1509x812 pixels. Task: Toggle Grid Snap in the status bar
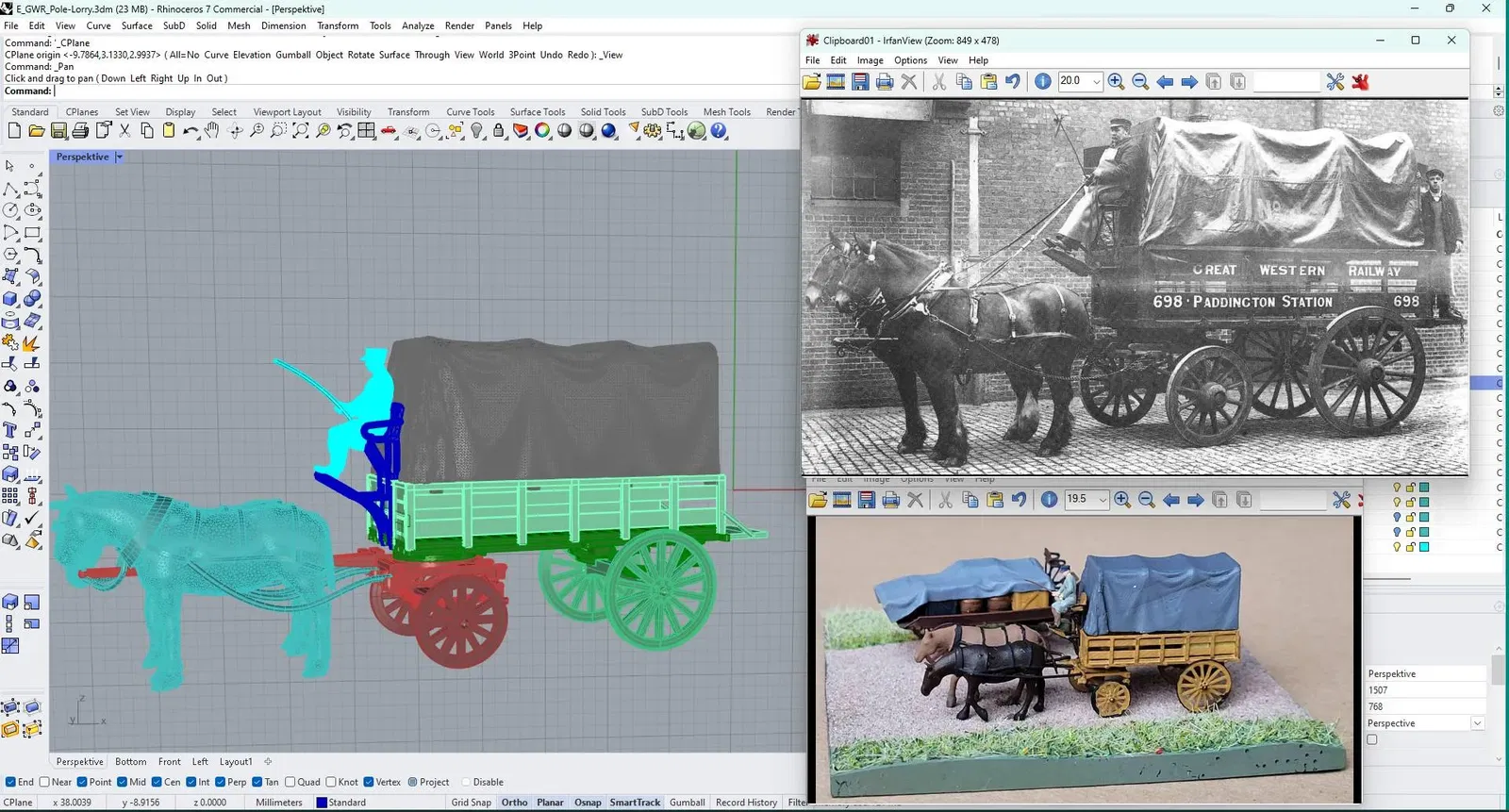(x=471, y=803)
